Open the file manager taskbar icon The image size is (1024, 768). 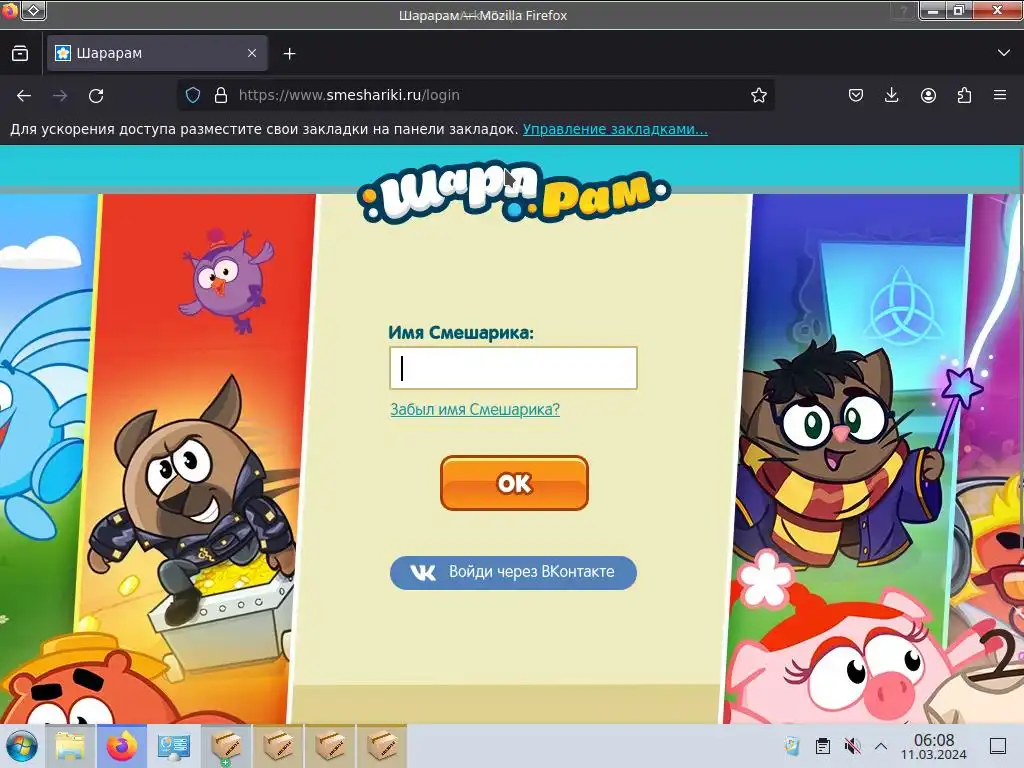[x=70, y=746]
